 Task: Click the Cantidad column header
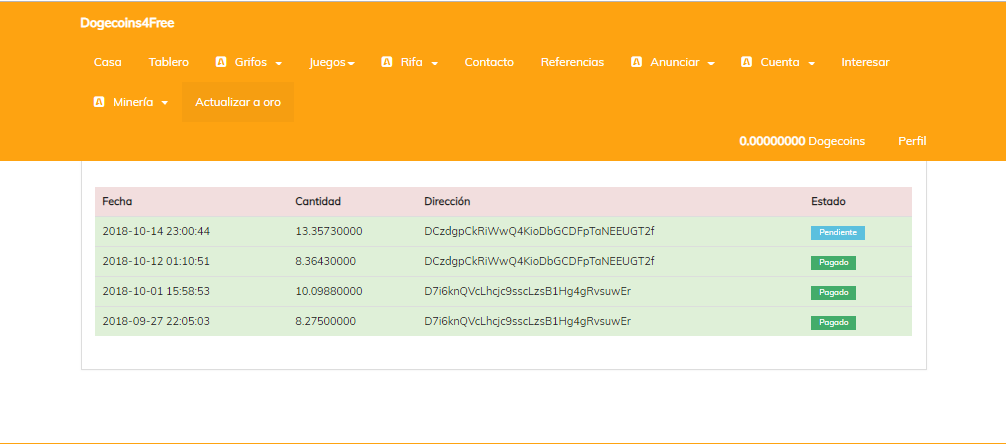(x=318, y=201)
